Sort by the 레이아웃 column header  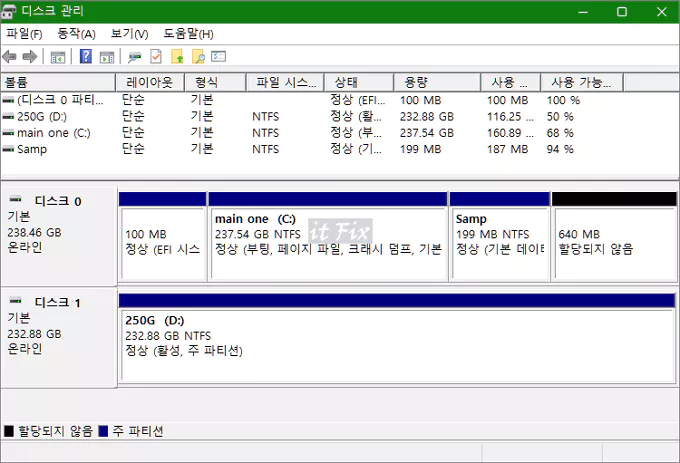coord(150,82)
